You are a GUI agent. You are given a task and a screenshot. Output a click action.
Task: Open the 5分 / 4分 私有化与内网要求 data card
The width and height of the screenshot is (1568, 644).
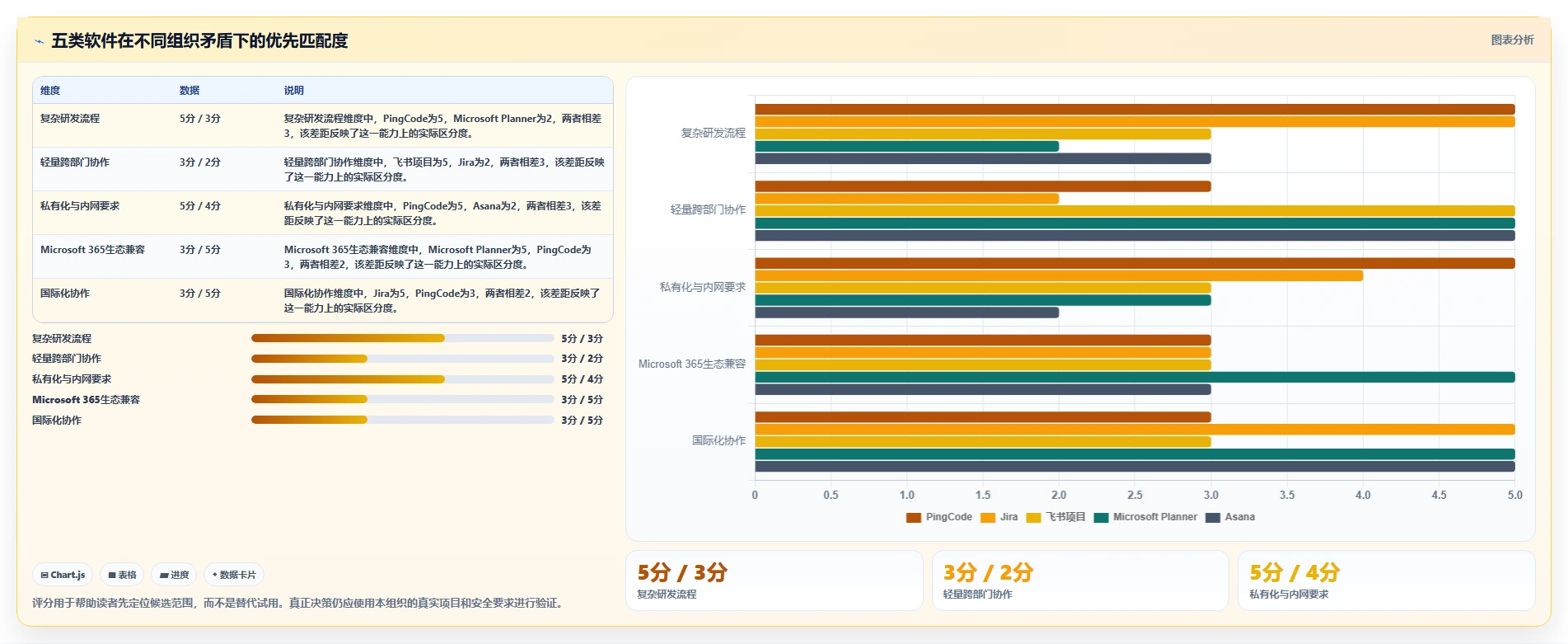click(x=1387, y=581)
